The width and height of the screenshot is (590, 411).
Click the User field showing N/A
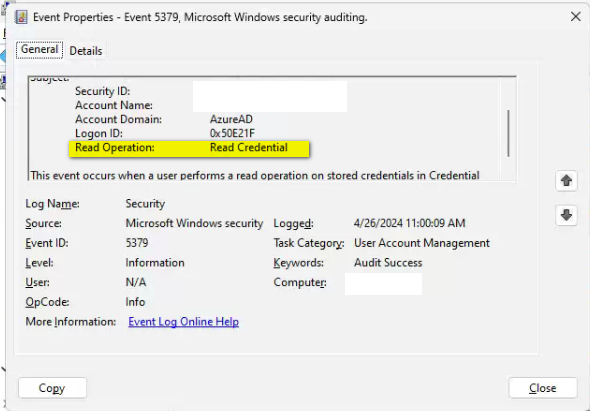136,282
